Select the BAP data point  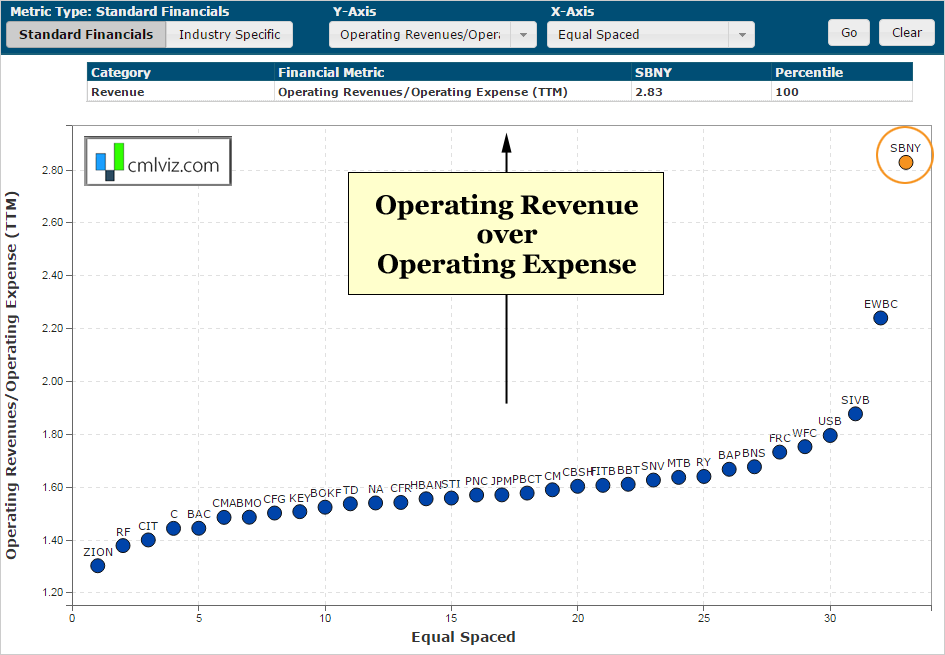click(x=729, y=469)
